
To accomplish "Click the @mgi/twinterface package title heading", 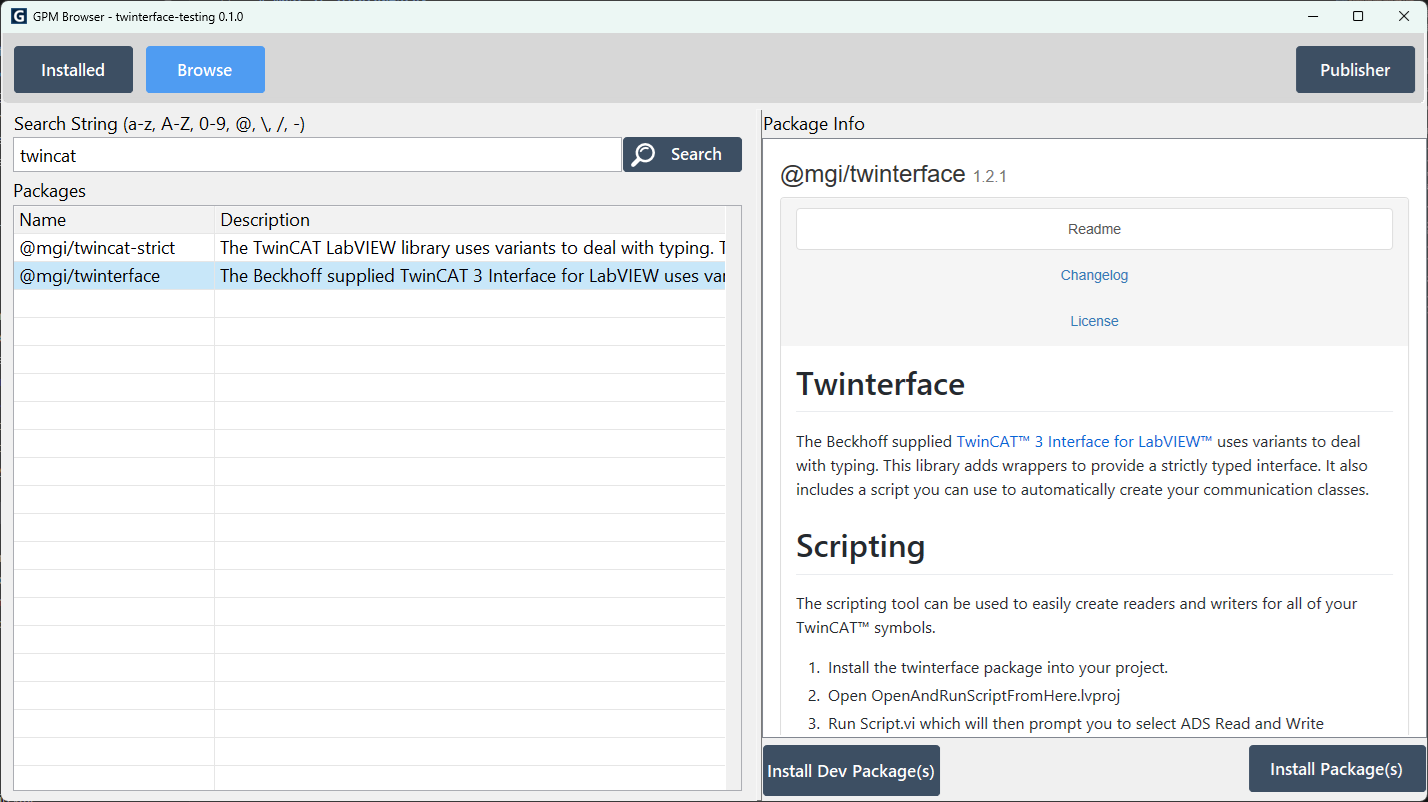I will pos(872,174).
